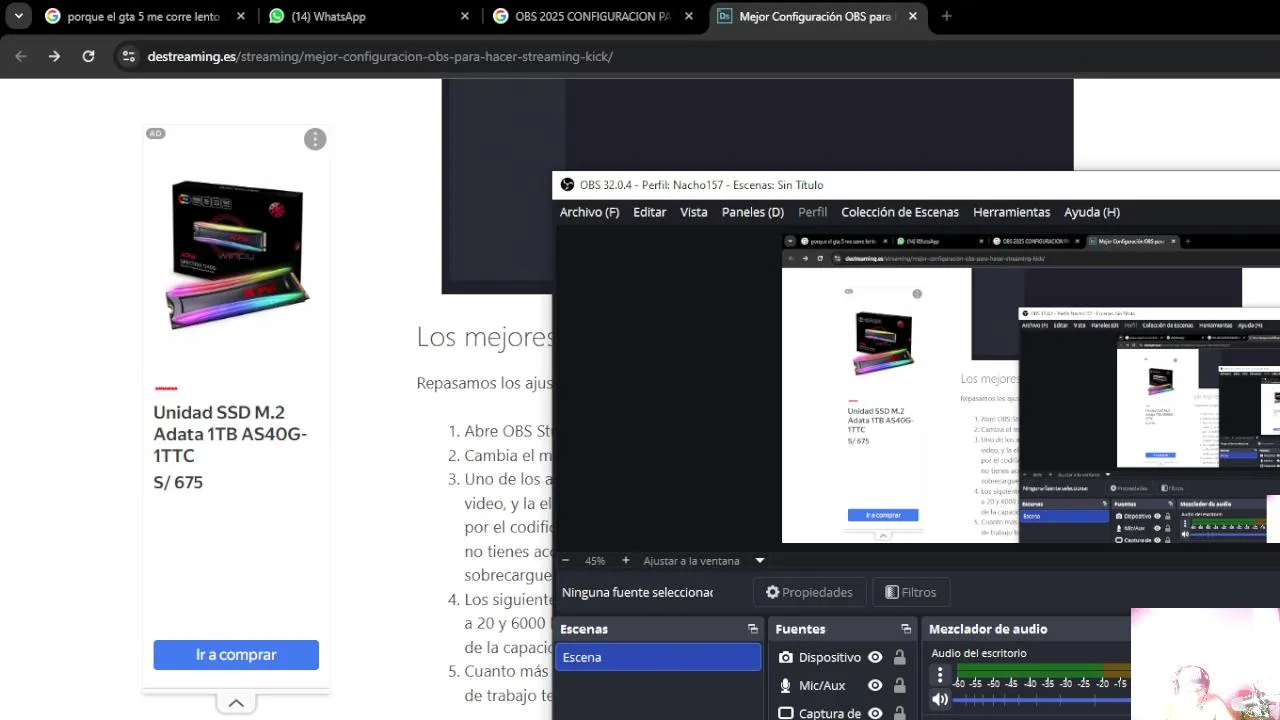Image resolution: width=1280 pixels, height=720 pixels.
Task: Open Filtros for selected source
Action: coord(911,592)
